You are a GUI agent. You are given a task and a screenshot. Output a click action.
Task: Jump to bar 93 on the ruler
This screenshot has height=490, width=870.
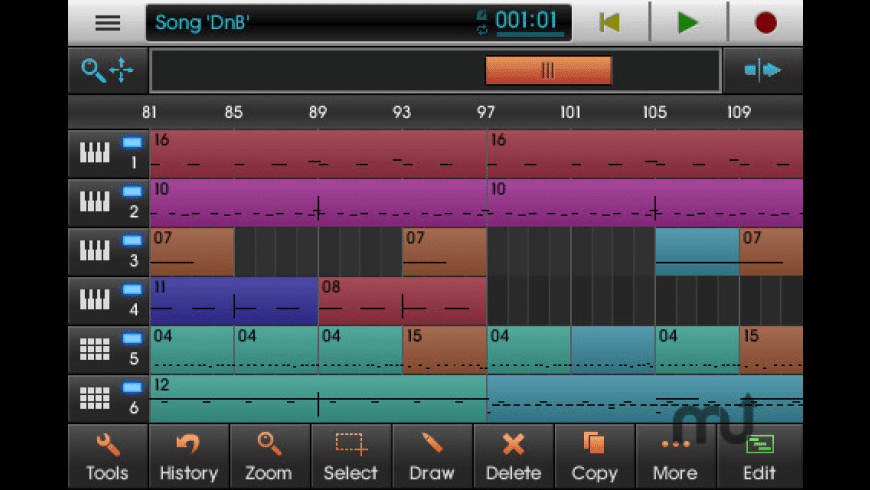click(x=402, y=113)
